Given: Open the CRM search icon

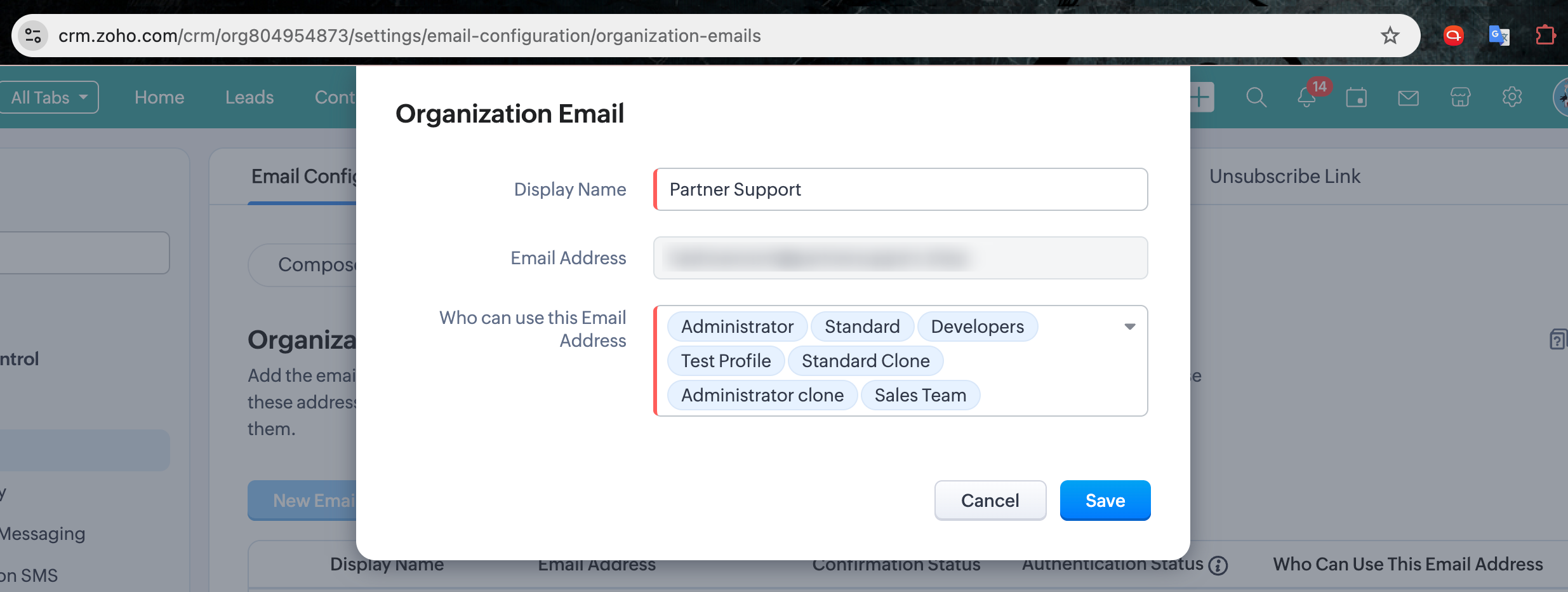Looking at the screenshot, I should pos(1256,98).
